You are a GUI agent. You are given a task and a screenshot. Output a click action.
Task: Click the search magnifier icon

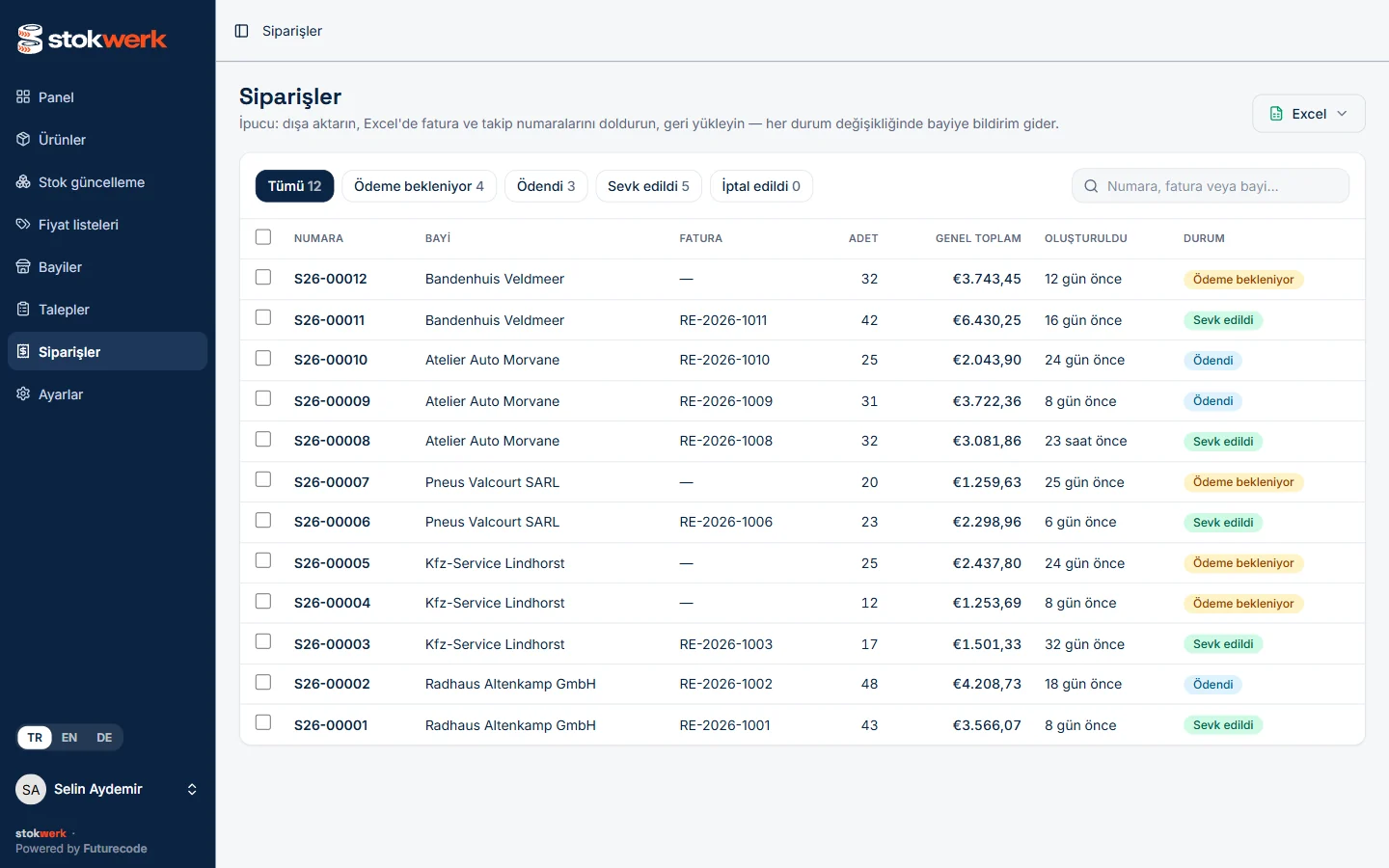point(1091,186)
